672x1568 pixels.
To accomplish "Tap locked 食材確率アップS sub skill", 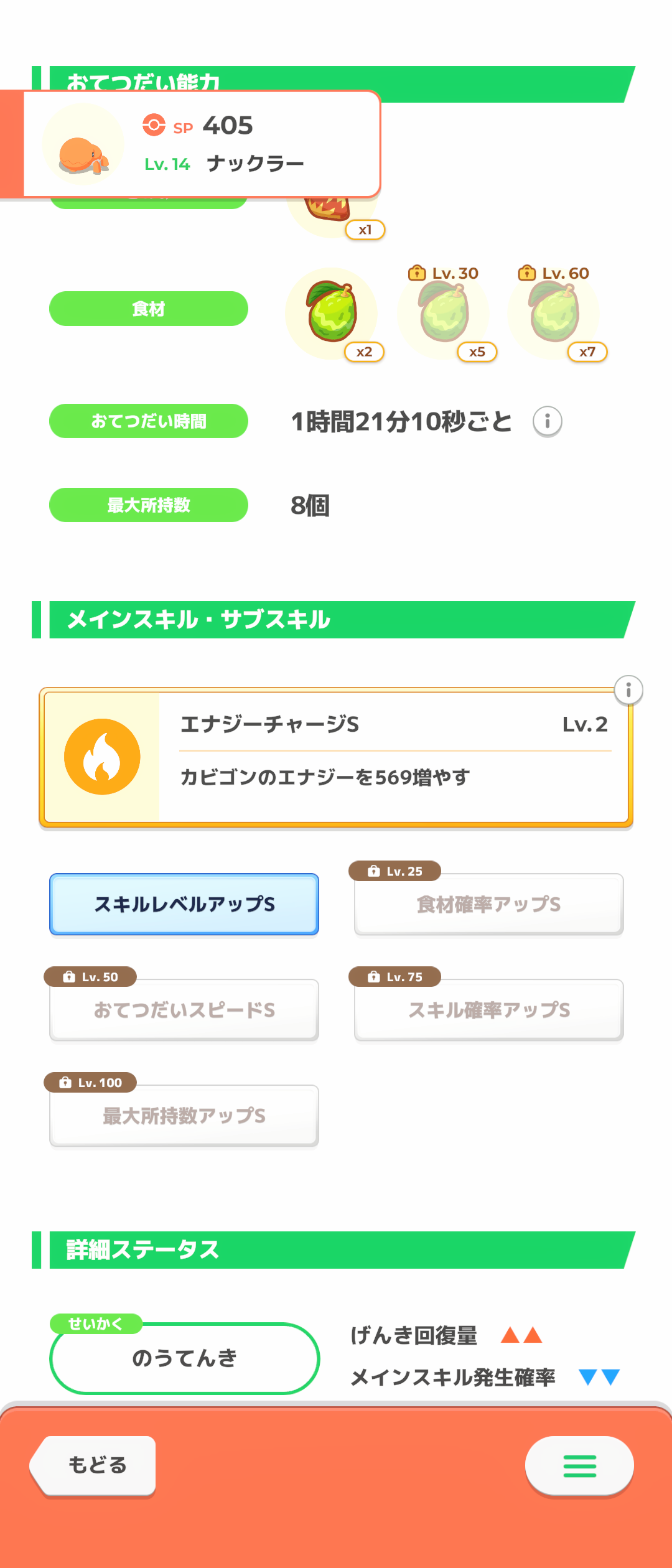I will pos(488,904).
